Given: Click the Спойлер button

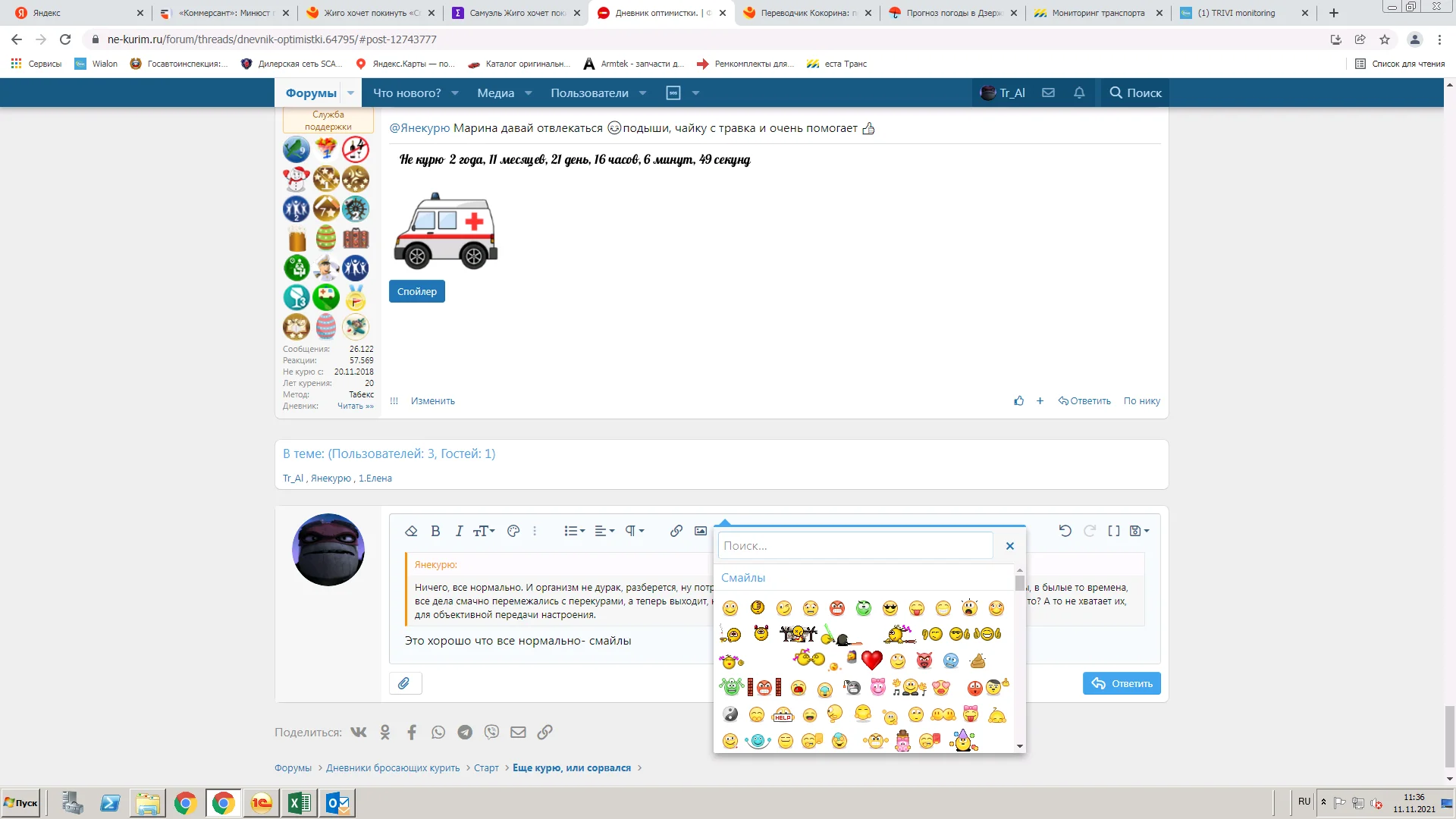Looking at the screenshot, I should click(416, 291).
